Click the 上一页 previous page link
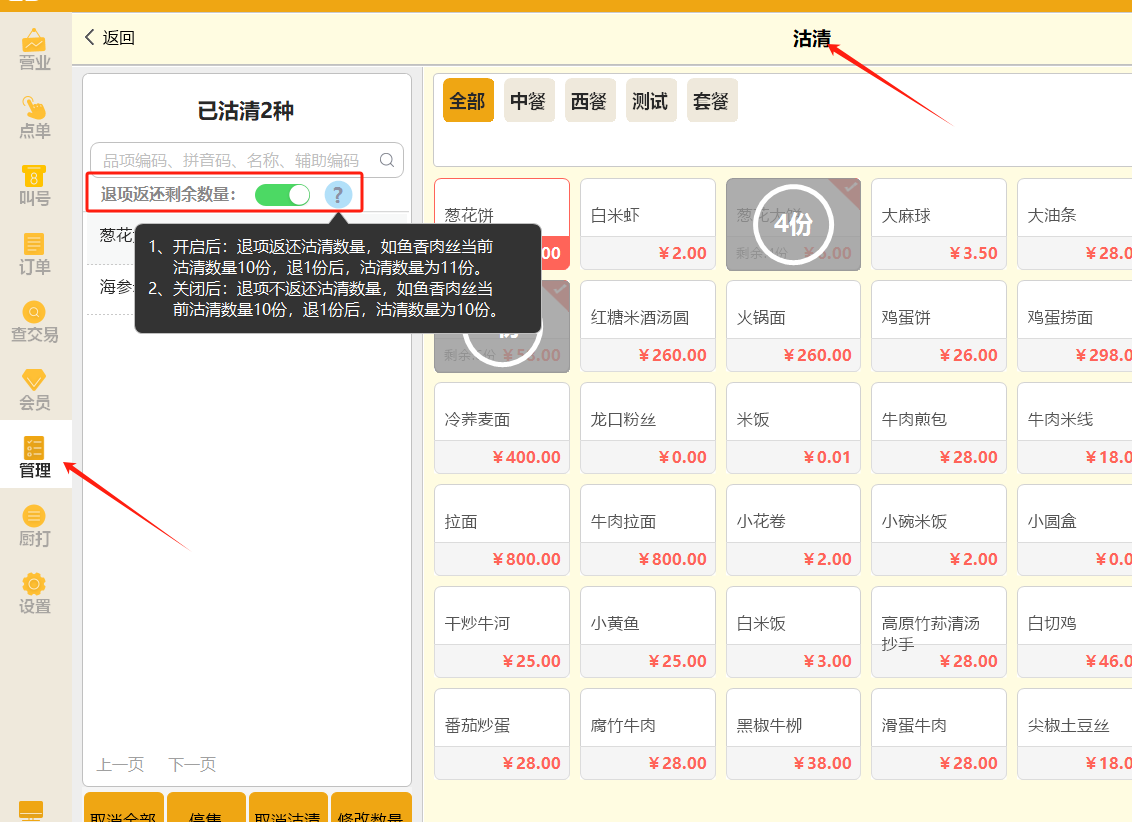 point(121,764)
